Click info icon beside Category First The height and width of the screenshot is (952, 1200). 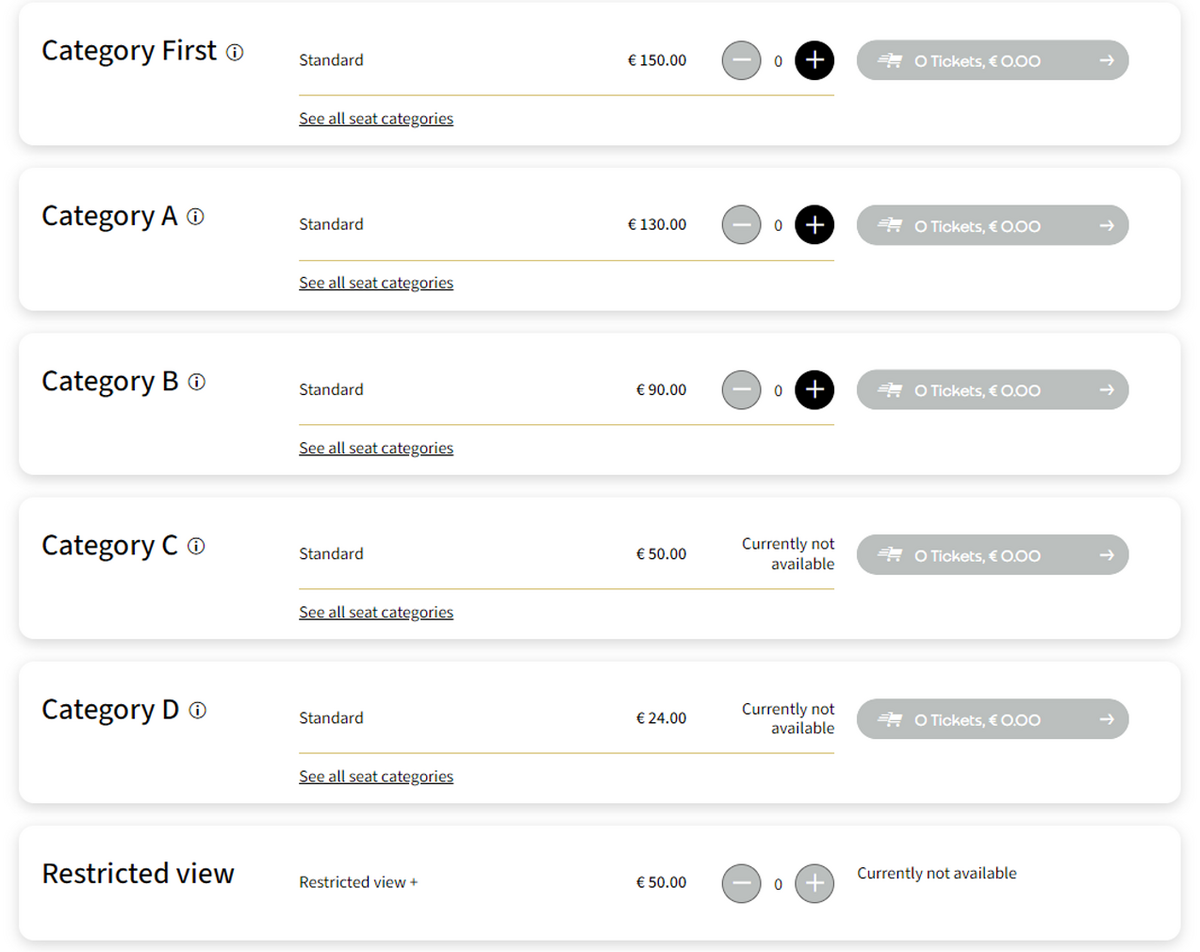(x=235, y=53)
